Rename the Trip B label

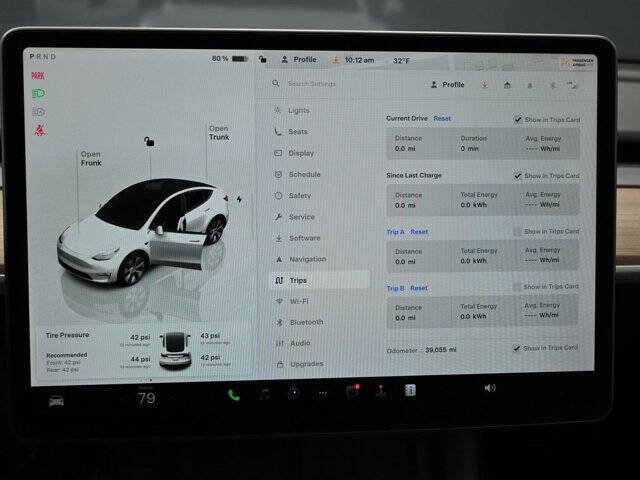click(x=395, y=288)
